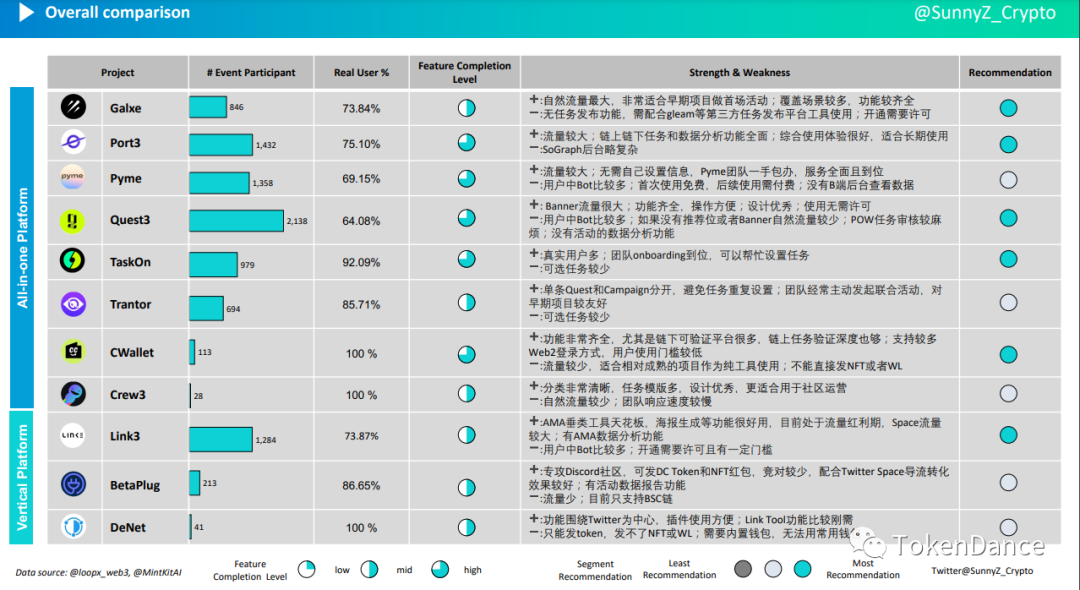Screen dimensions: 1080x590
Task: Select Trantor's feature completion pie icon
Action: 466,302
